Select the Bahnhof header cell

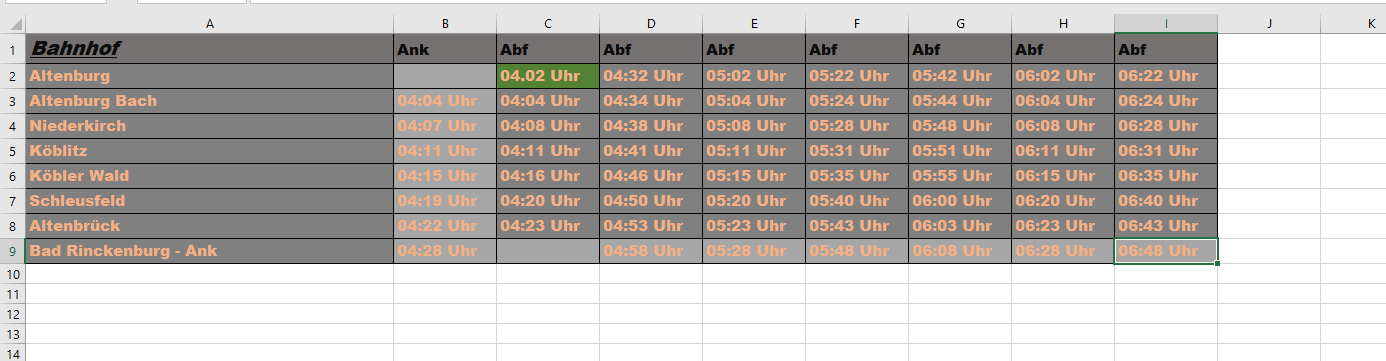pos(209,48)
